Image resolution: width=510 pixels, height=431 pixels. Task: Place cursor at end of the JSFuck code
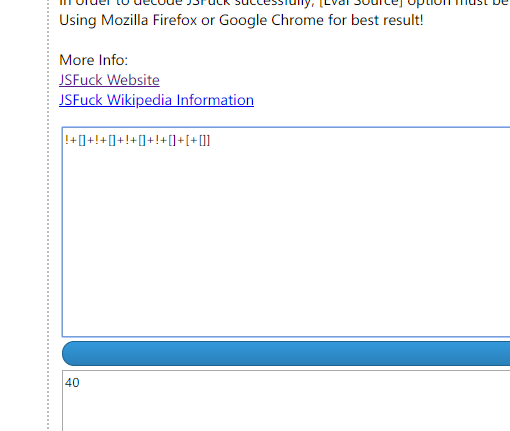211,140
